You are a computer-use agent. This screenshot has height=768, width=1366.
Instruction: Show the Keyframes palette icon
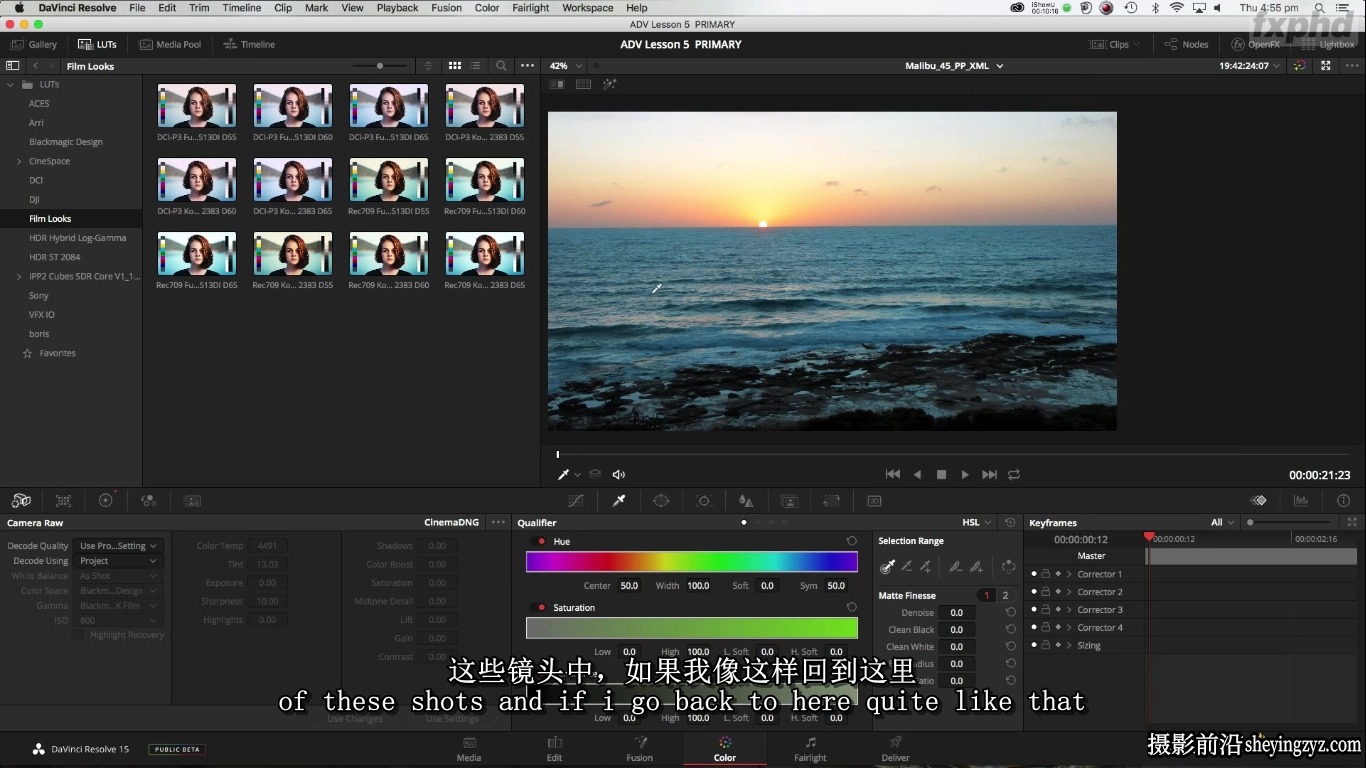1258,500
